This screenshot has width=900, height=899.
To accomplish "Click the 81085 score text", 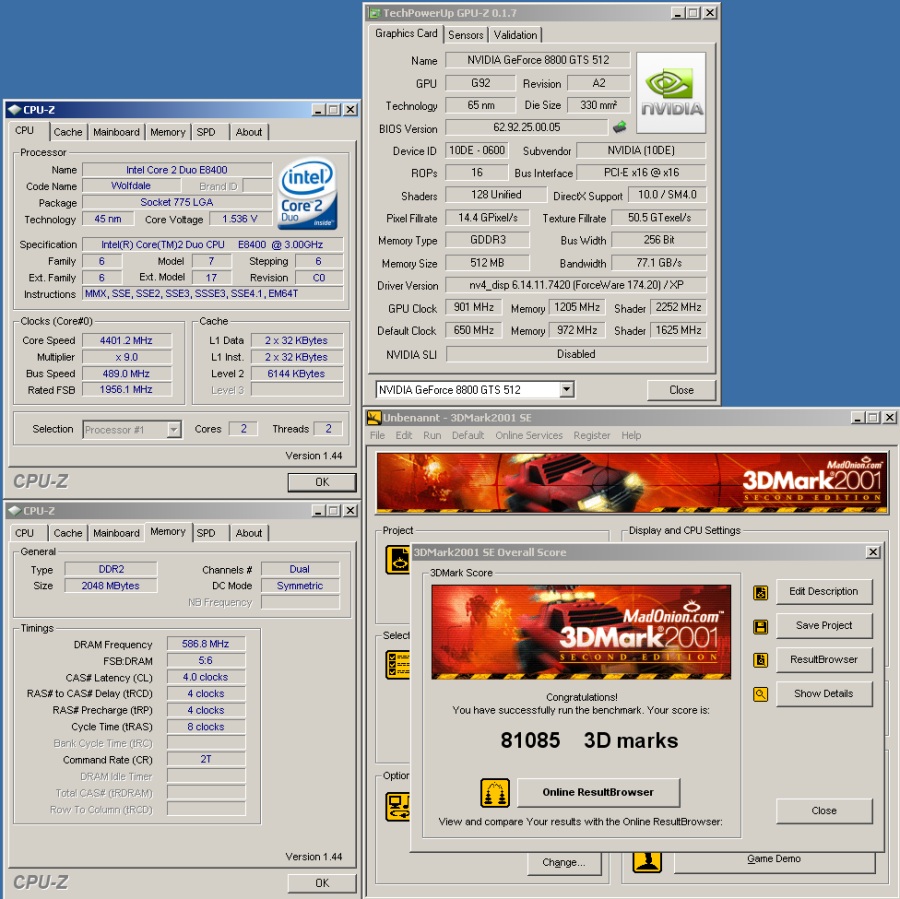I will click(530, 740).
